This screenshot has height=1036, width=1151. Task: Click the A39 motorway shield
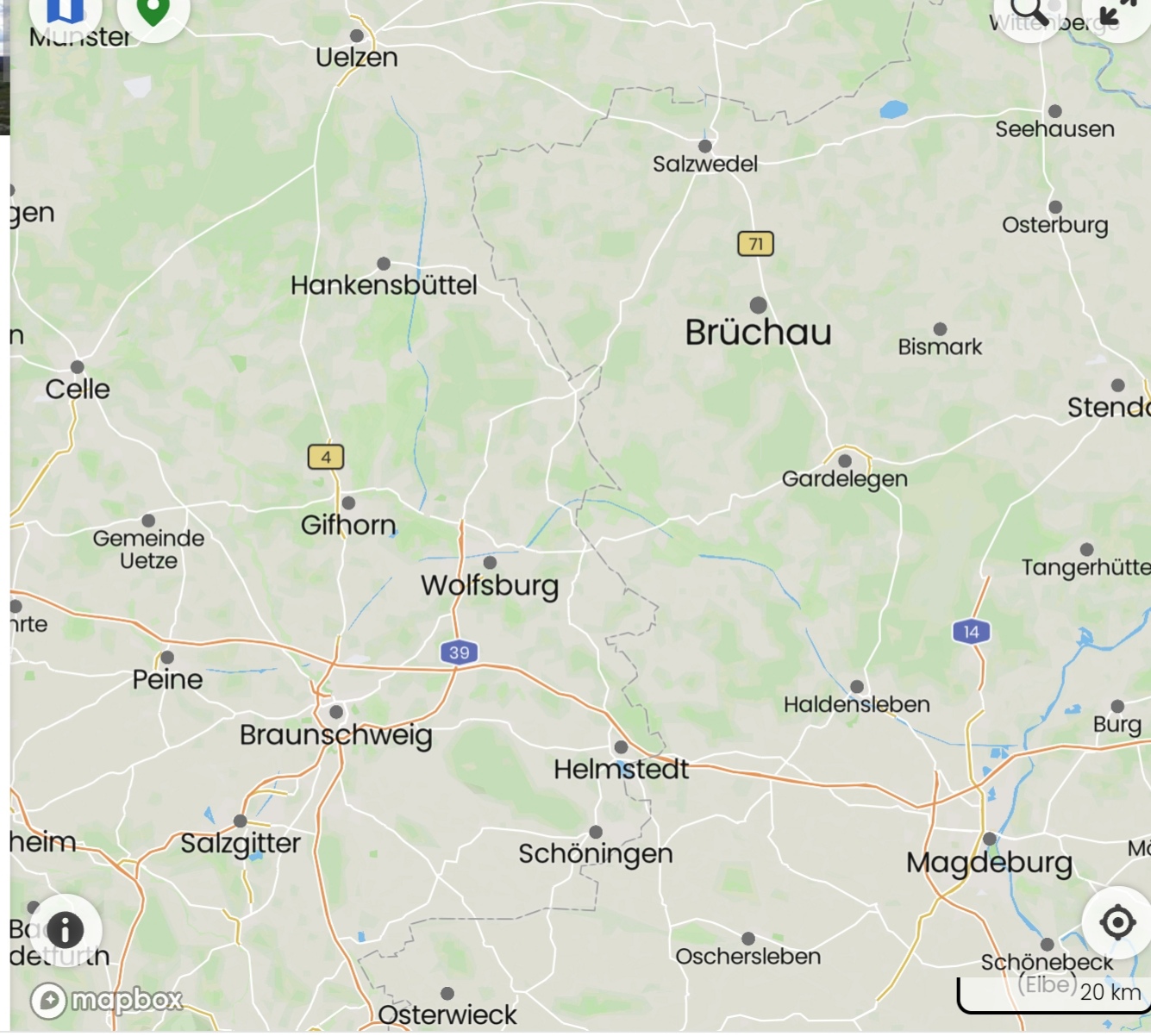tap(459, 652)
